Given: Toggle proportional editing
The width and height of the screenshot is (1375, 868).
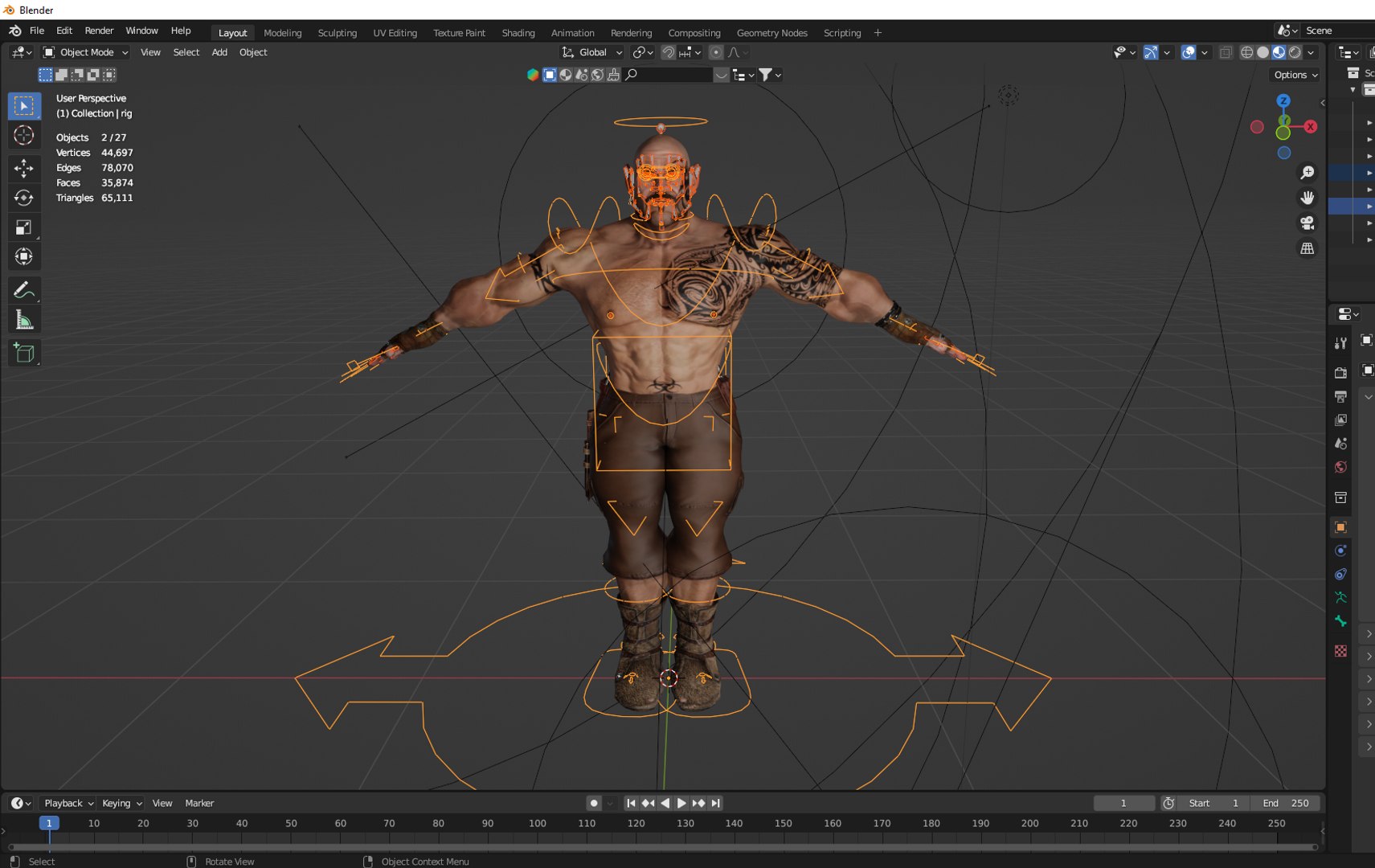Looking at the screenshot, I should (715, 52).
